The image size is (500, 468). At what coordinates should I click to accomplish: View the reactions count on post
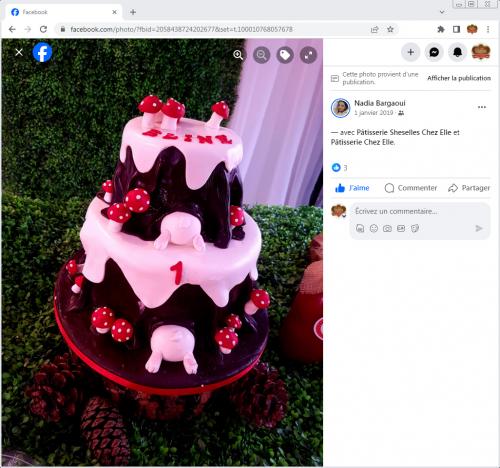click(340, 168)
